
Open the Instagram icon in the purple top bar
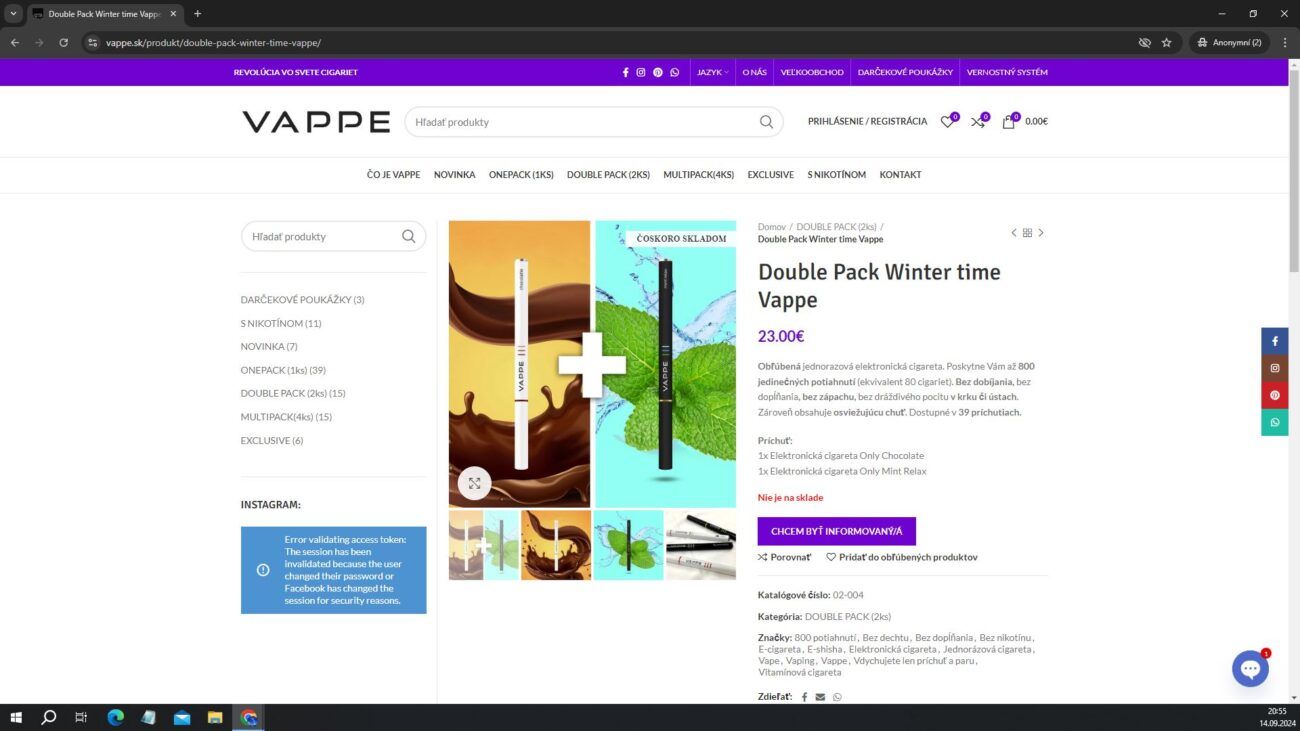(x=641, y=72)
